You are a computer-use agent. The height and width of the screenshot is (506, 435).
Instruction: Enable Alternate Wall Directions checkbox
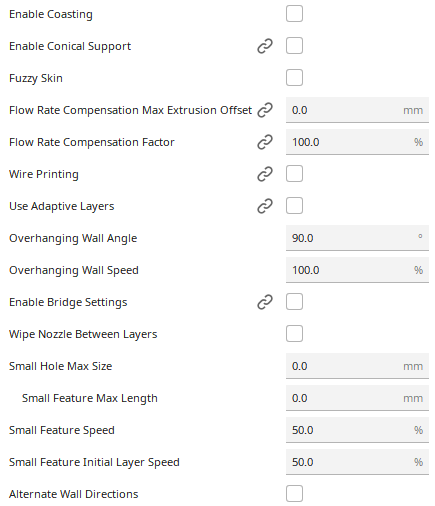coord(294,494)
